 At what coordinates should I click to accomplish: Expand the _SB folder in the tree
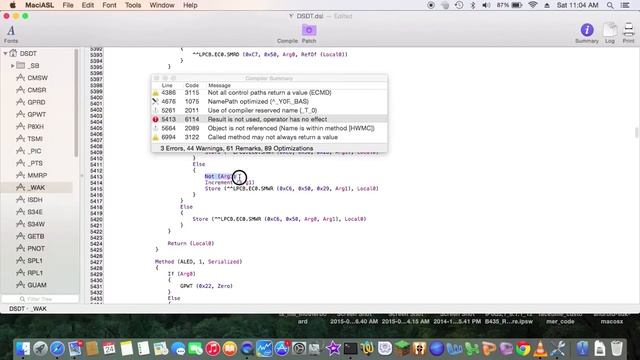[x=13, y=65]
